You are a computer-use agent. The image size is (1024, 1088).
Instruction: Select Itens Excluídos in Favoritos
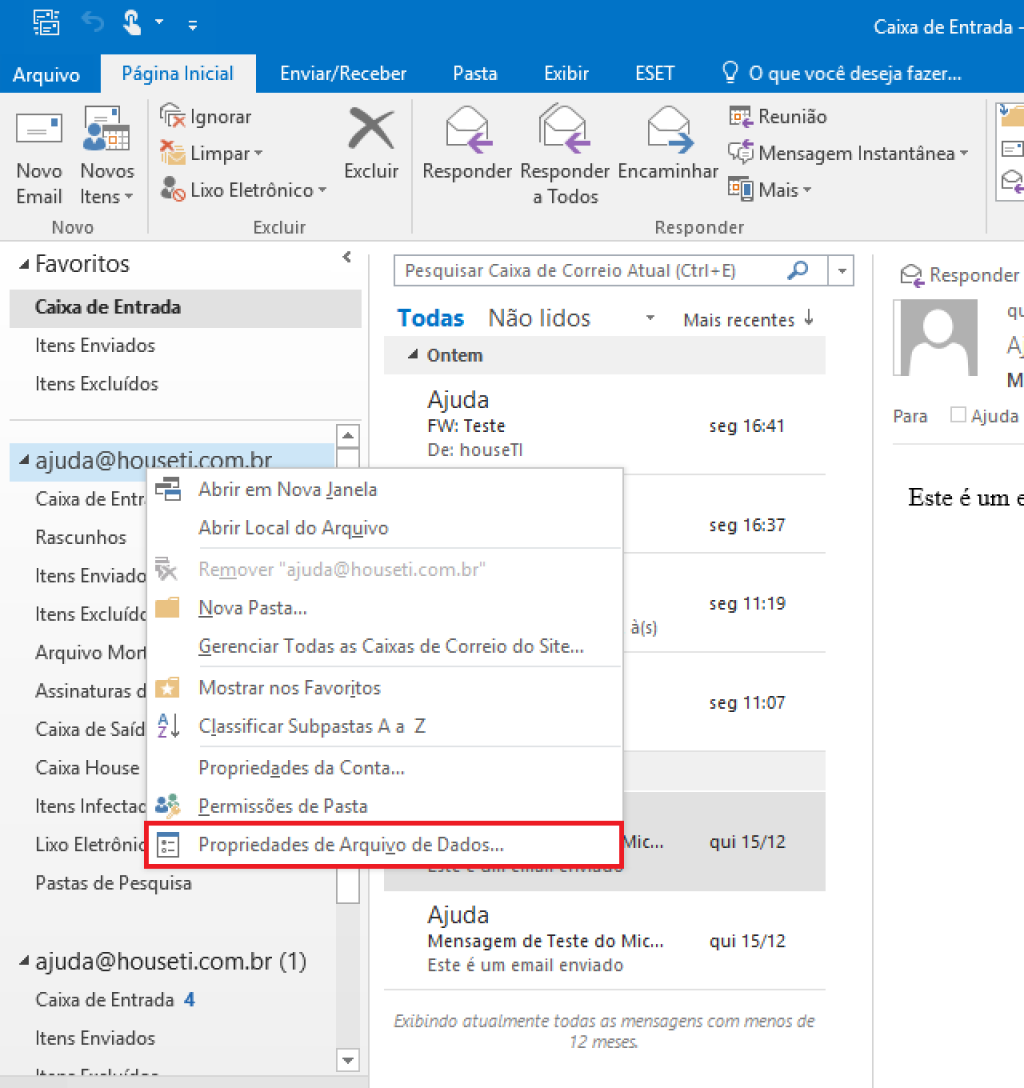185,384
